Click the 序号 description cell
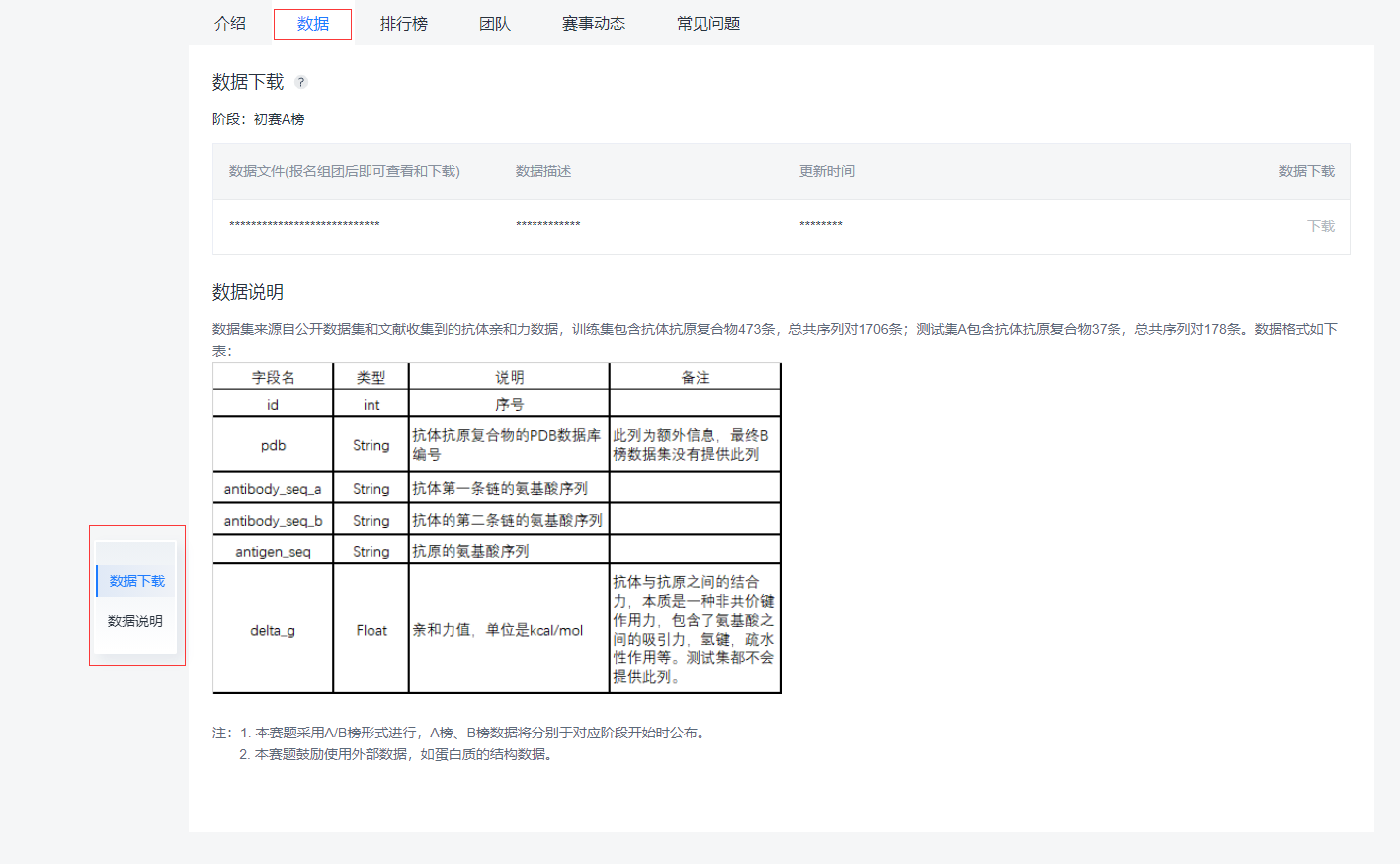Viewport: 1400px width, 864px height. (x=510, y=404)
